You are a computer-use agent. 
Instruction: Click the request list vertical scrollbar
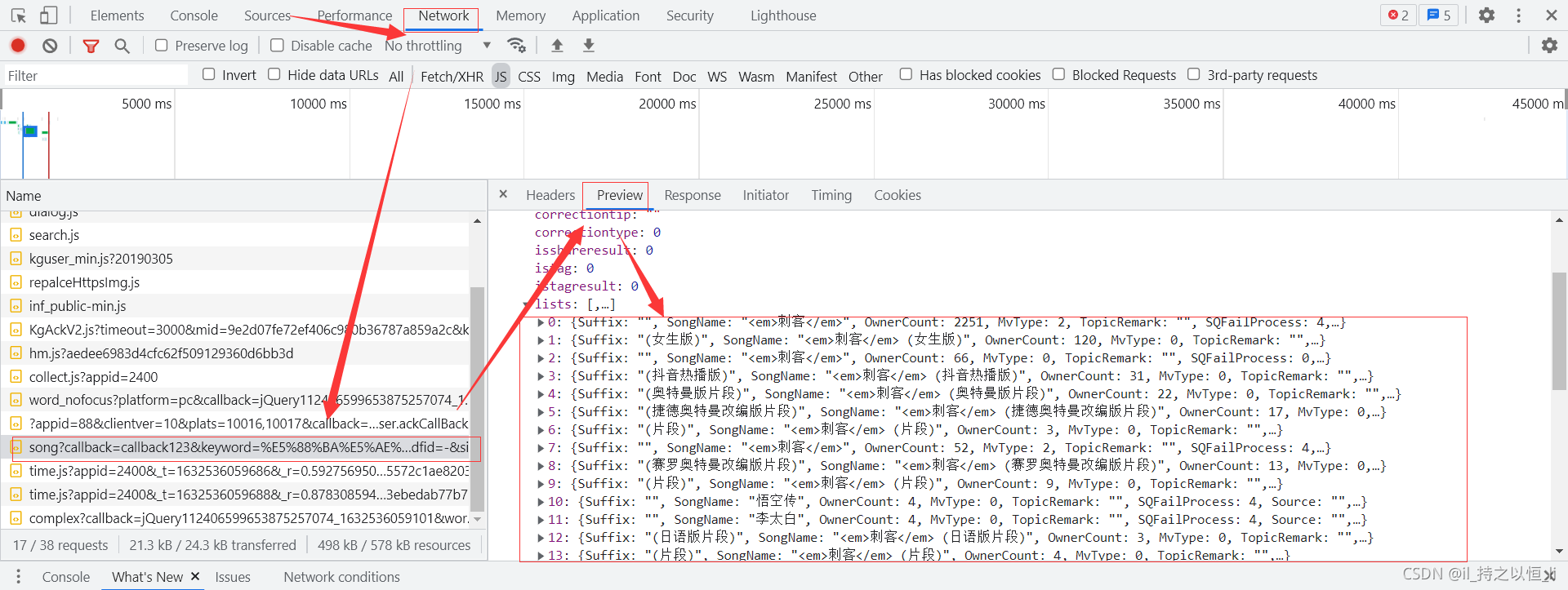(477, 399)
